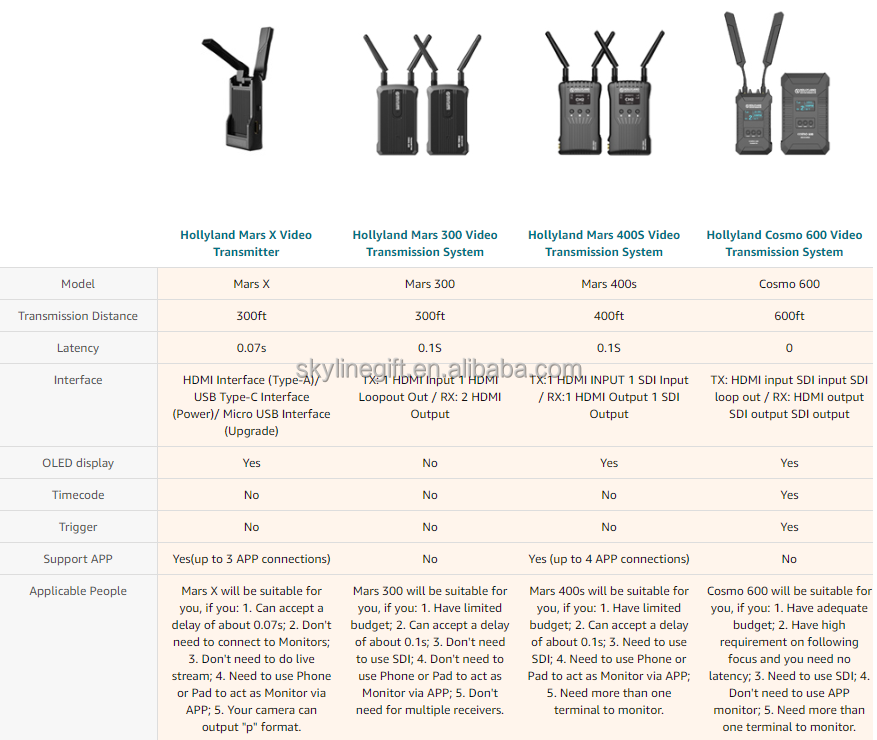The image size is (877, 740).
Task: Select the Timecode row header
Action: pos(78,495)
